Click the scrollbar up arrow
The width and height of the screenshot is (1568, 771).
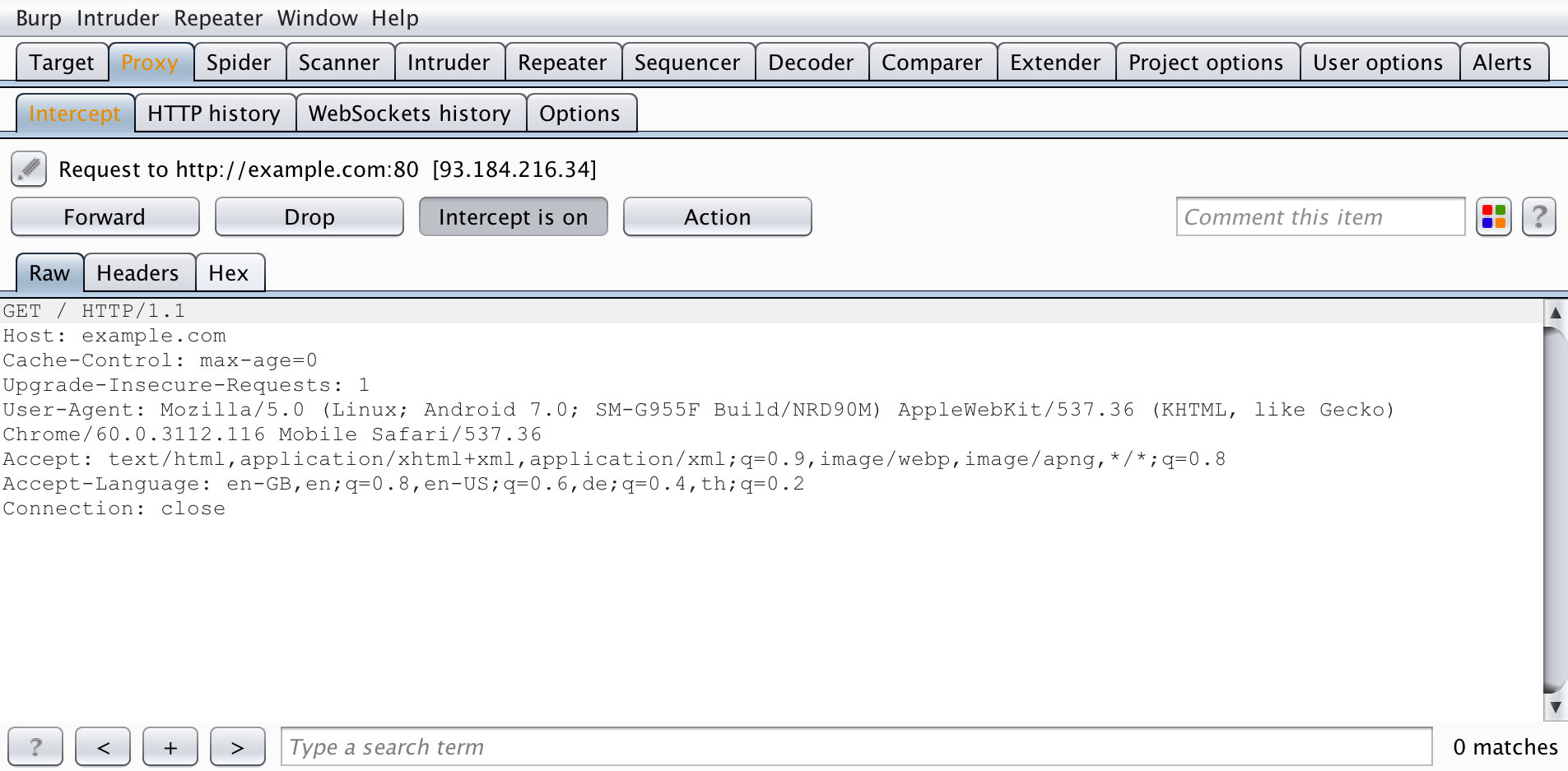[1555, 313]
